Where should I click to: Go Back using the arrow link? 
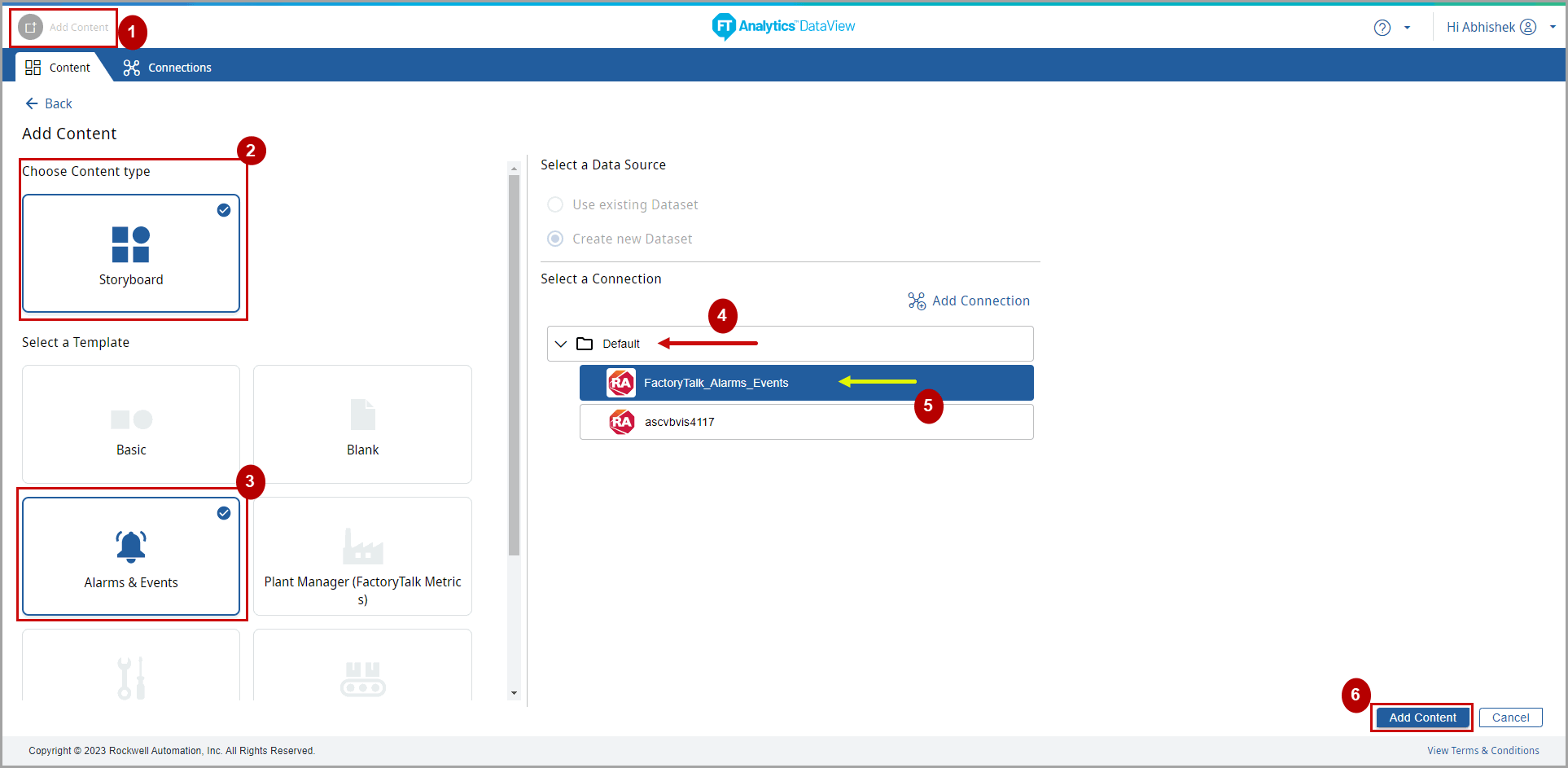point(48,103)
